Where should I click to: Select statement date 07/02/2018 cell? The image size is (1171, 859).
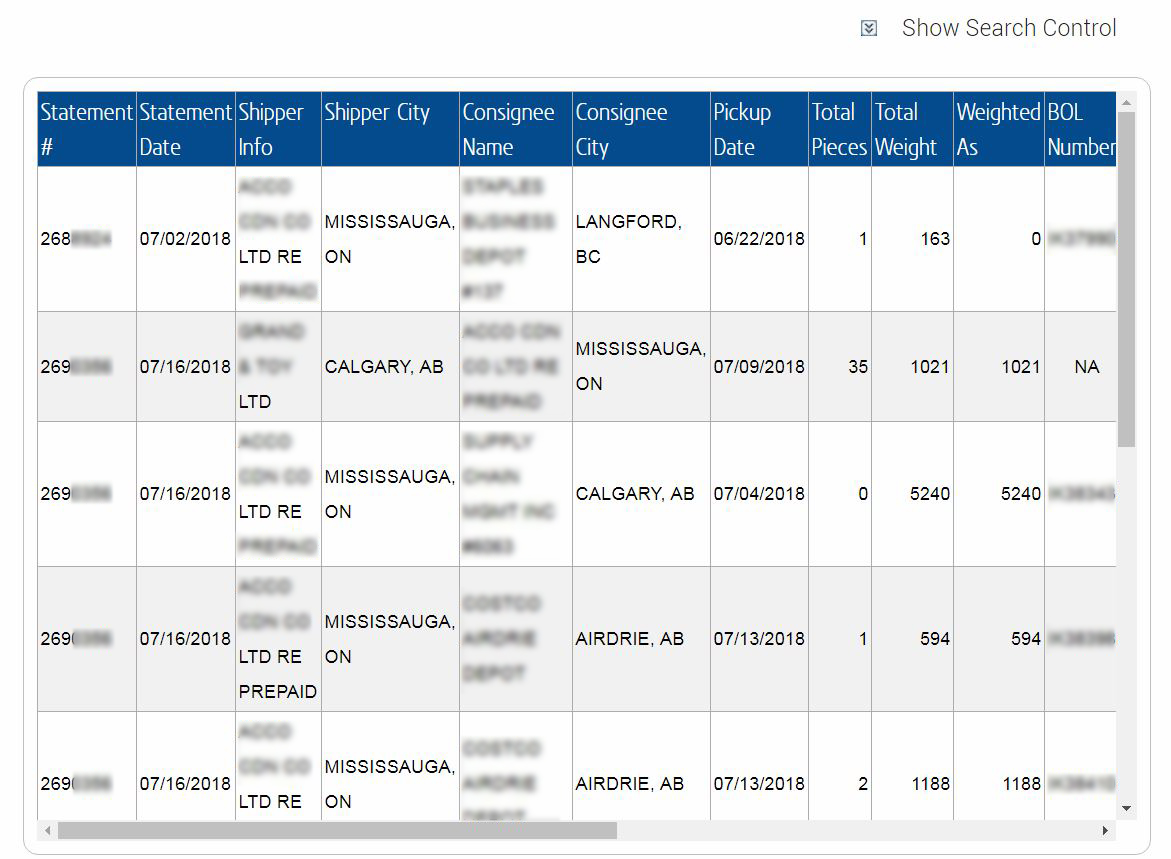pos(186,239)
